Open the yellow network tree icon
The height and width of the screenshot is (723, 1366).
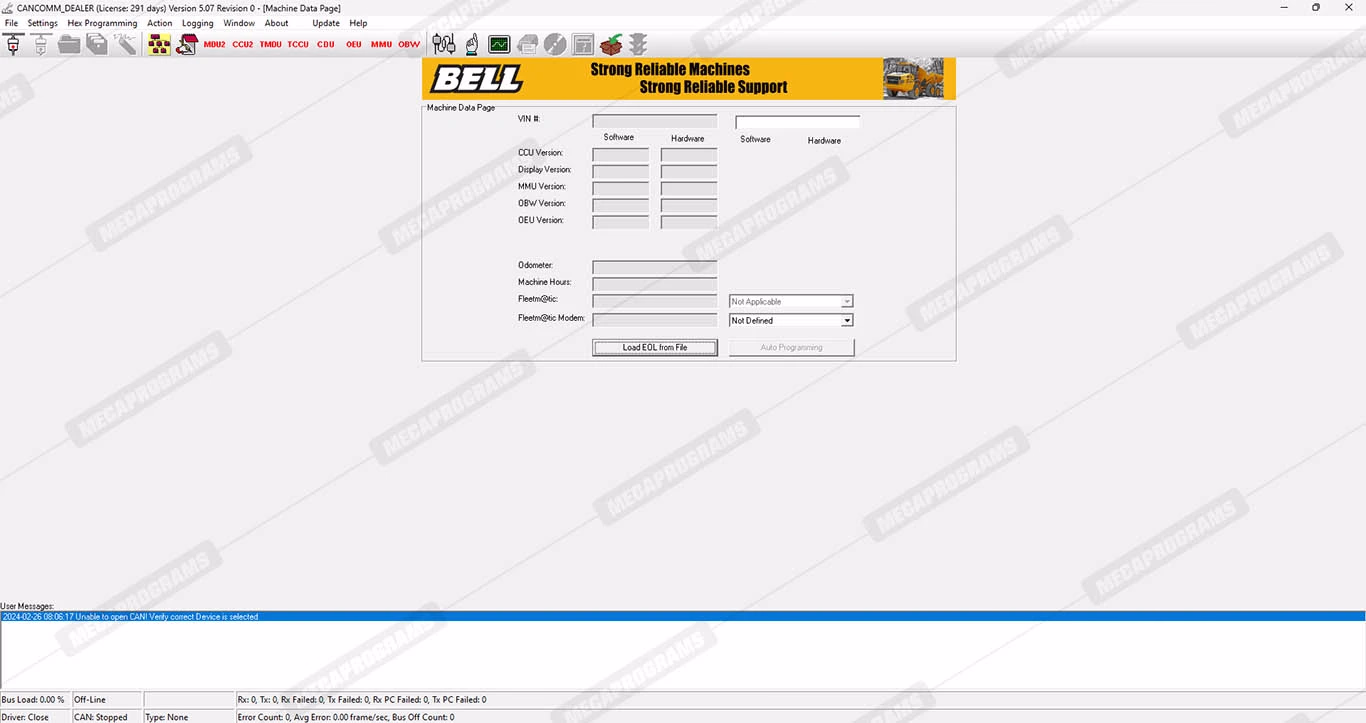[x=159, y=44]
